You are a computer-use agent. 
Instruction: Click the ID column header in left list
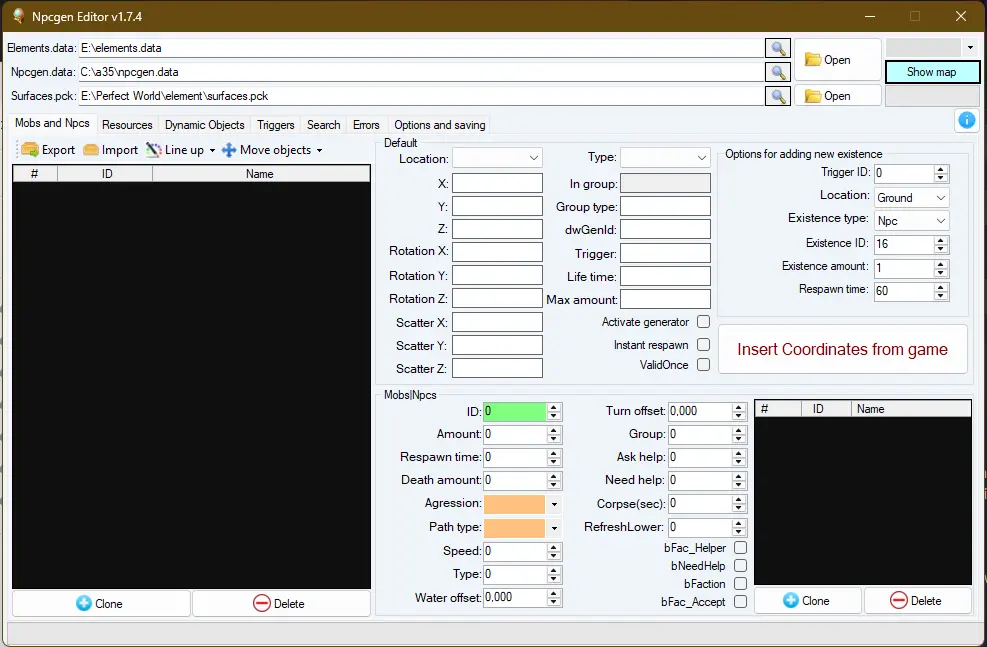tap(106, 174)
